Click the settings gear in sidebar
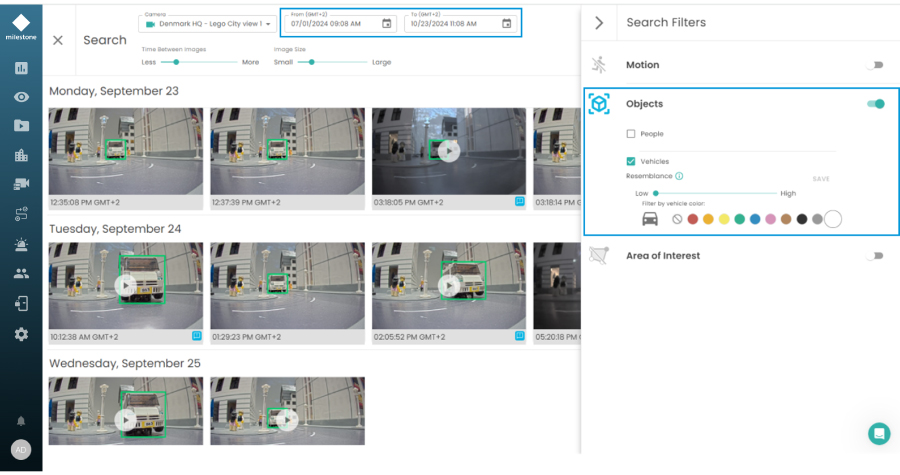 (x=21, y=334)
